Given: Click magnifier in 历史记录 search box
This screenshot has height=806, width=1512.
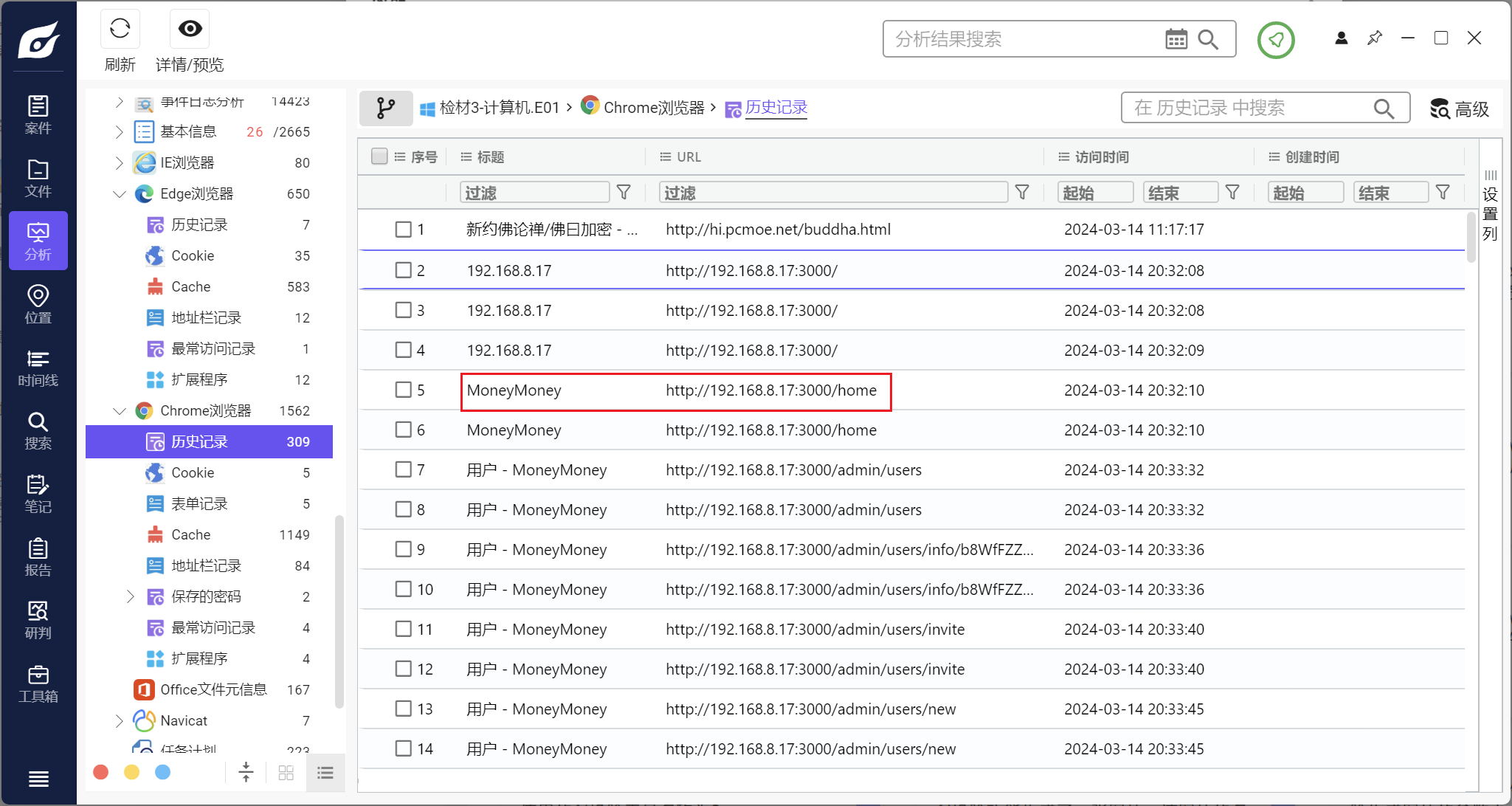Looking at the screenshot, I should click(1384, 108).
